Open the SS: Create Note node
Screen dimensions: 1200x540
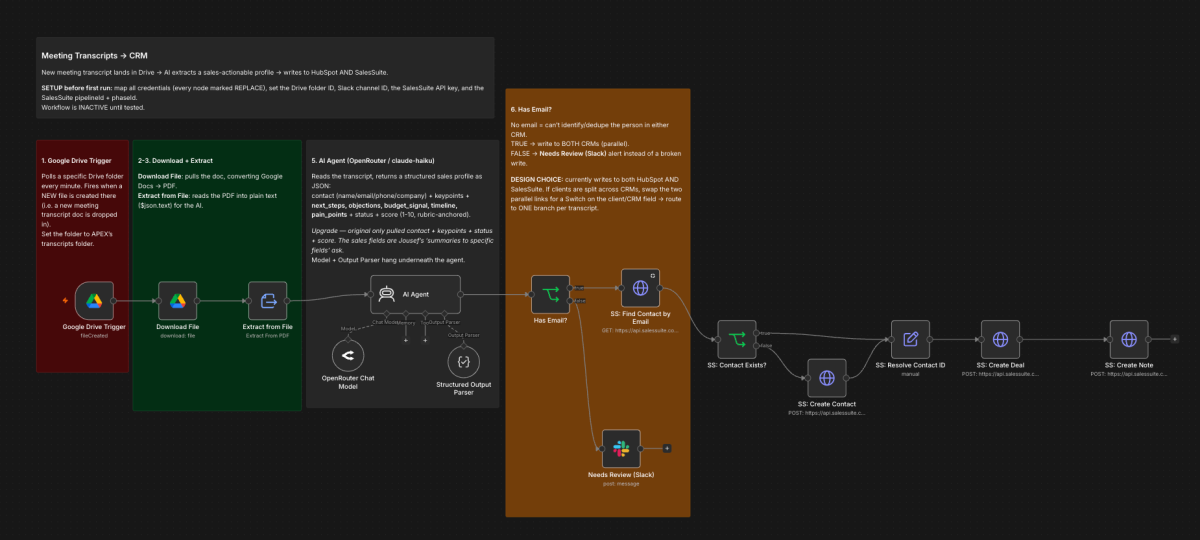[1129, 339]
